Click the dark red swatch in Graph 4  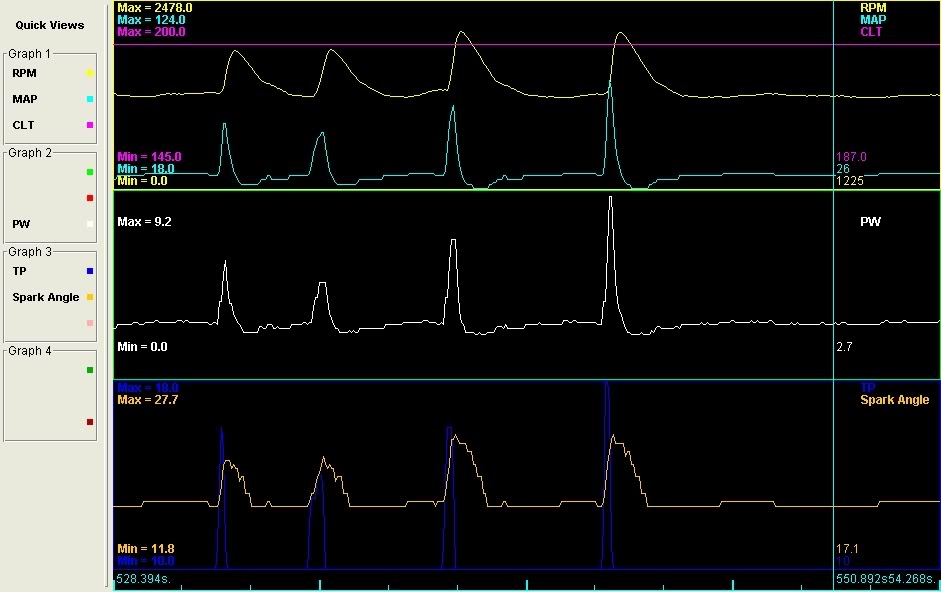[x=90, y=422]
